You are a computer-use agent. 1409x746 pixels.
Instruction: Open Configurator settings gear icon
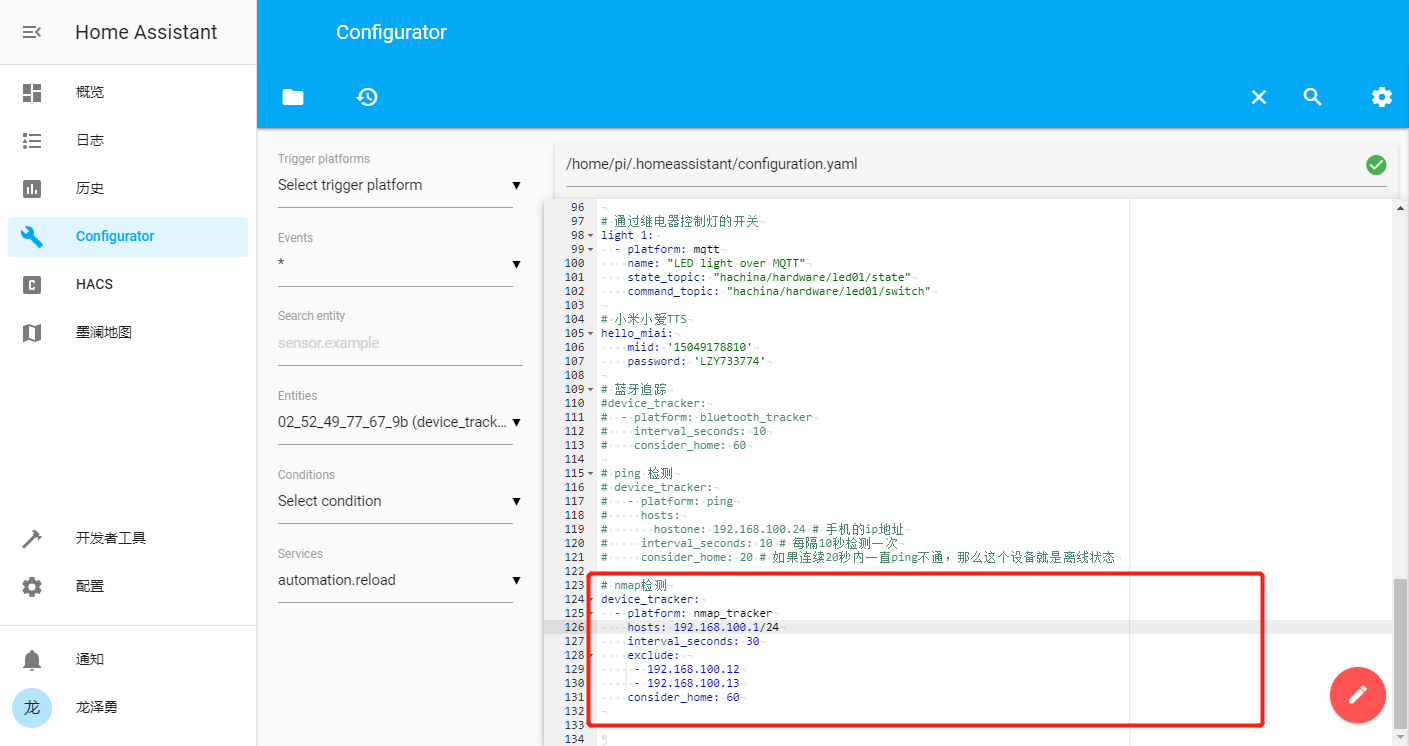pyautogui.click(x=1381, y=97)
